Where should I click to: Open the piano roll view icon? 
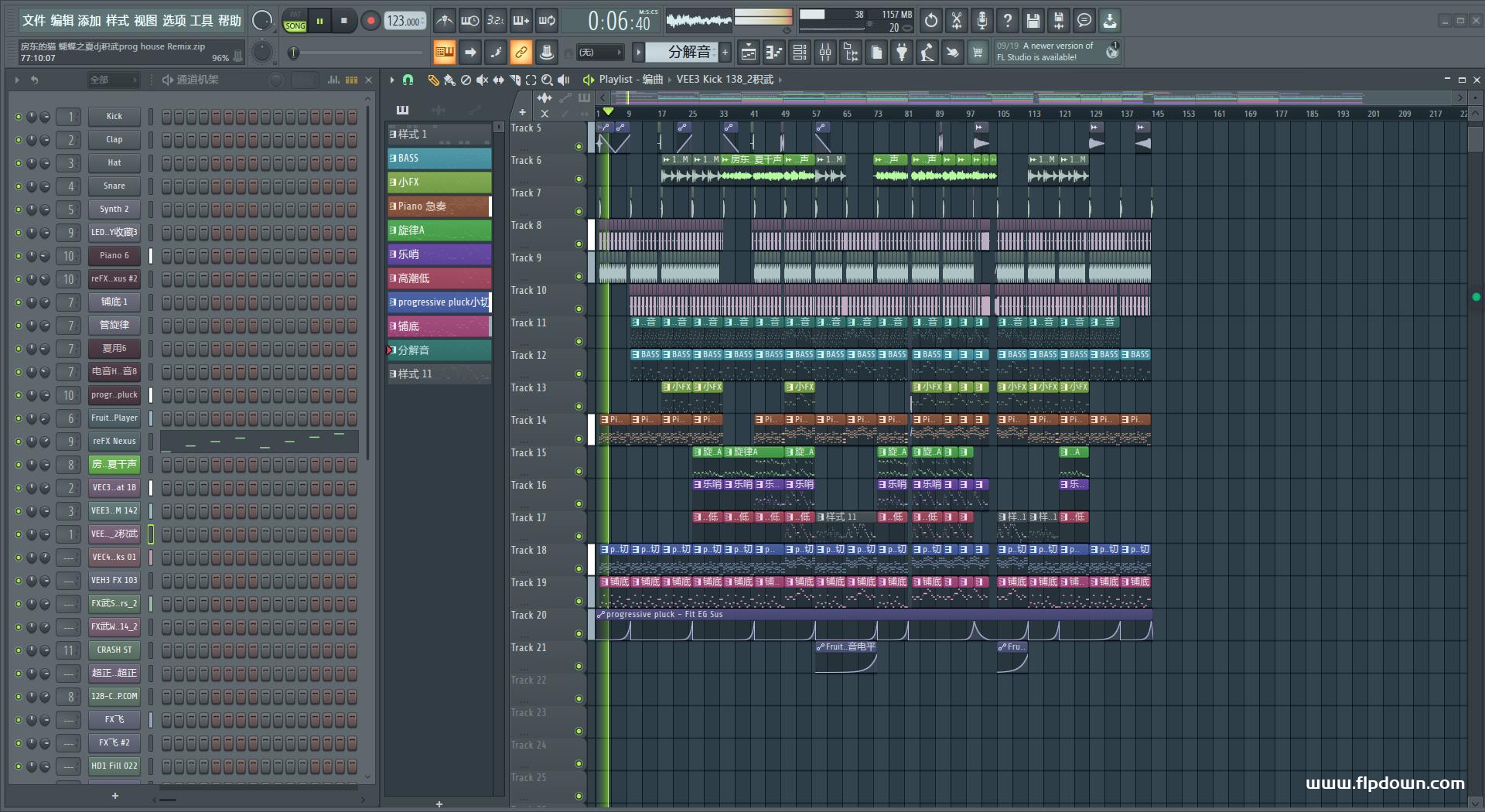pos(774,53)
